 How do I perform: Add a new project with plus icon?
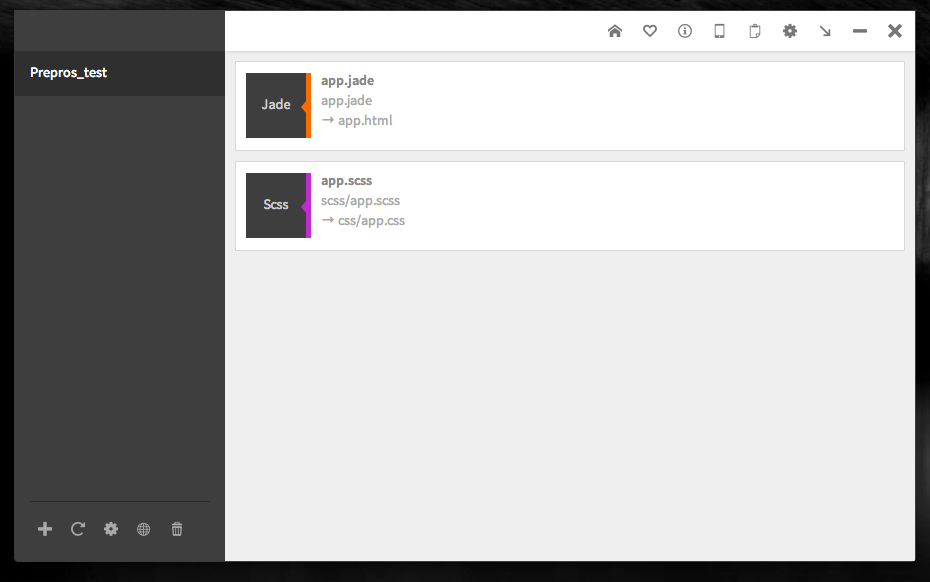tap(45, 529)
